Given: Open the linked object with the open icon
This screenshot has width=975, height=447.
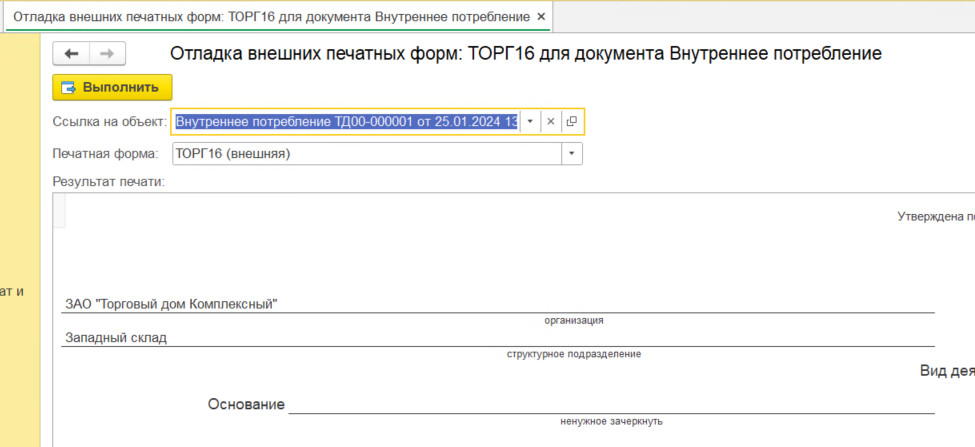Looking at the screenshot, I should pos(572,122).
